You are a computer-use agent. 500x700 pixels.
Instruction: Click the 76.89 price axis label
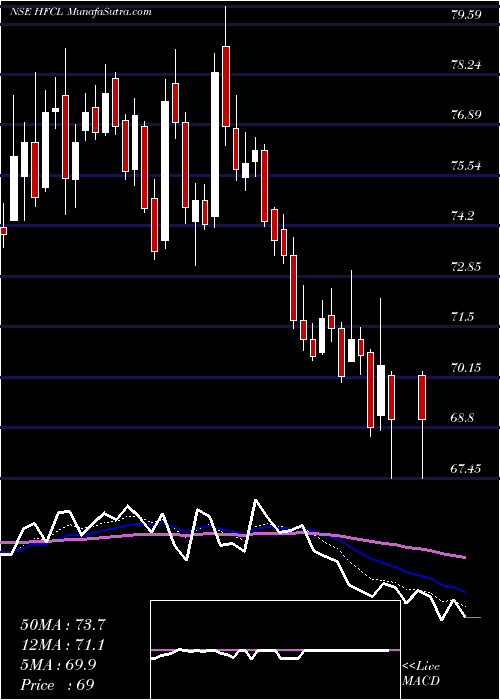(x=466, y=115)
